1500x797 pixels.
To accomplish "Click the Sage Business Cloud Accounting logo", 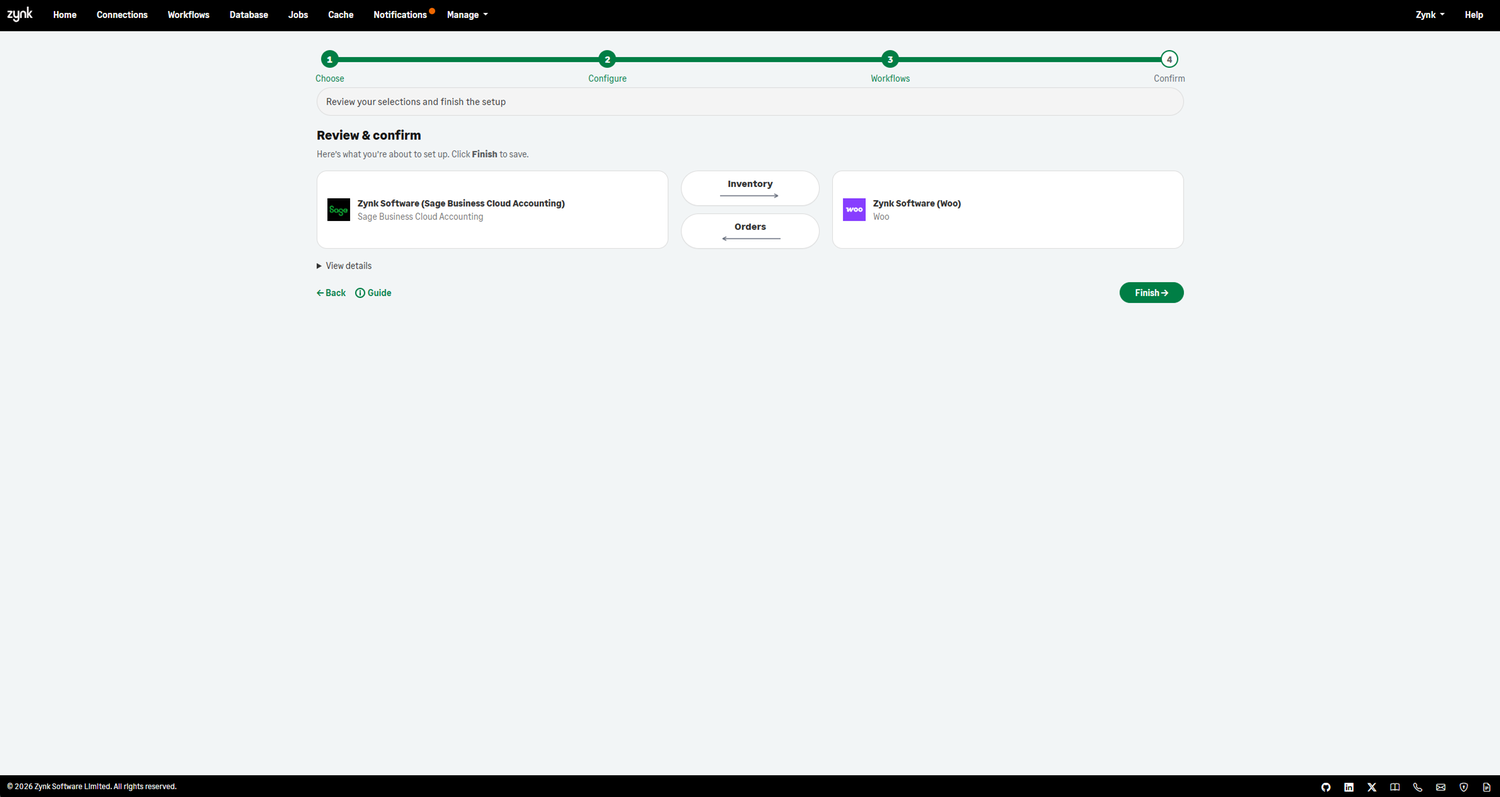I will (338, 209).
